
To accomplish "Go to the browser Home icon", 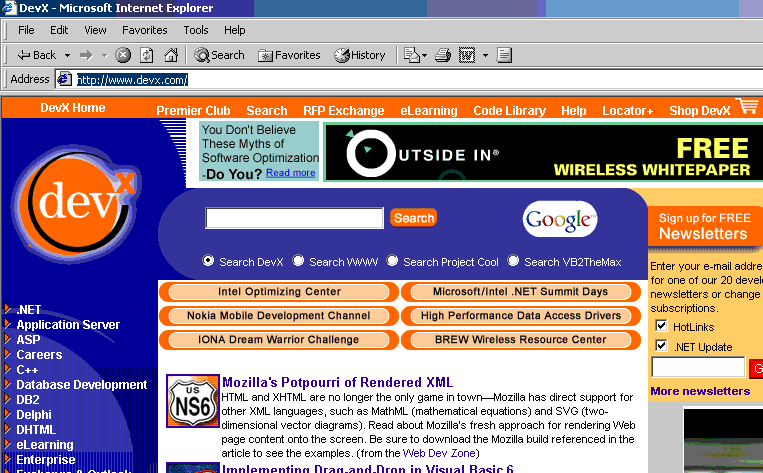I will click(171, 55).
